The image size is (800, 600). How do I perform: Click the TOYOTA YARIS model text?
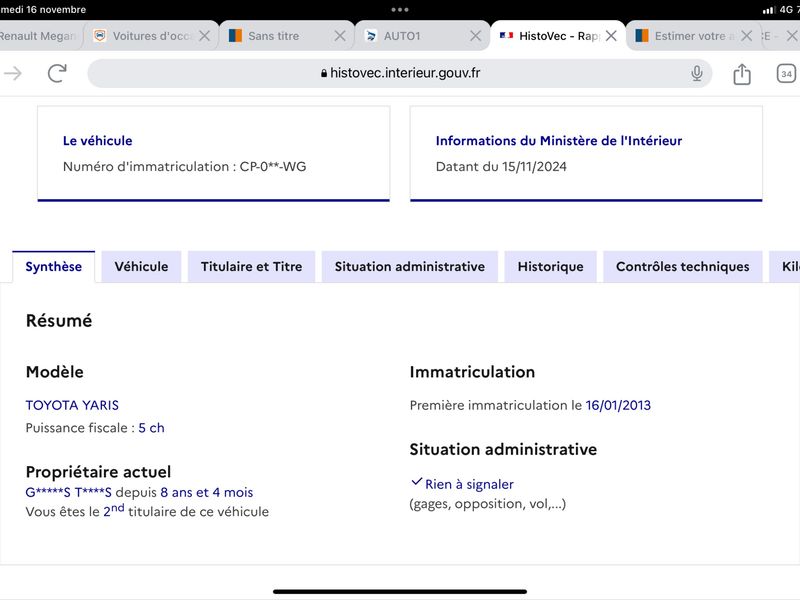pyautogui.click(x=72, y=405)
